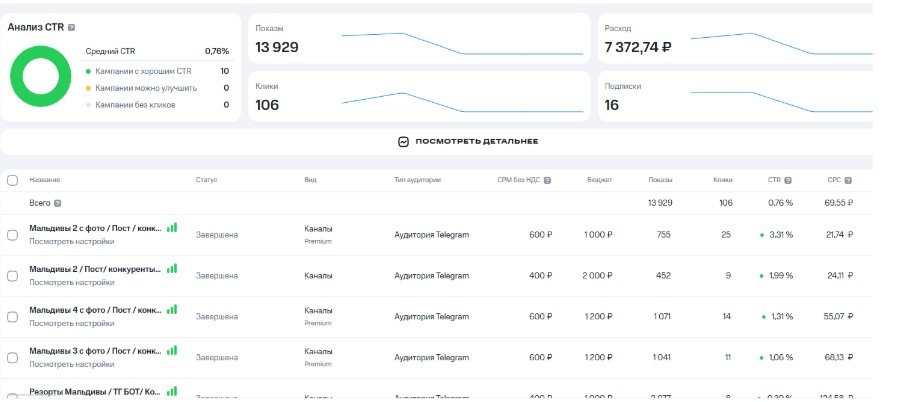Click help icon next to Анализ CTR

pos(71,28)
